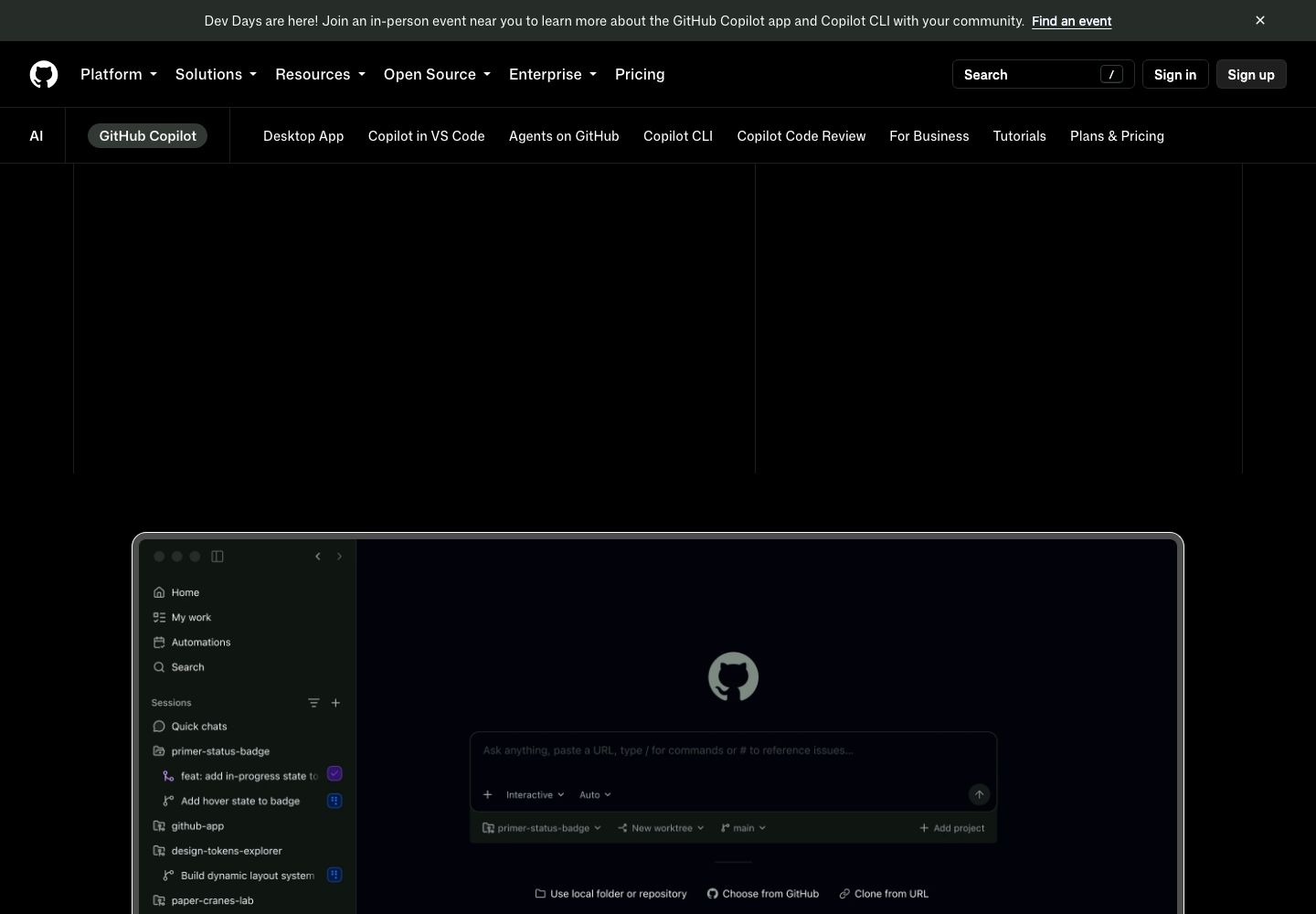
Task: Open Search in the app sidebar
Action: pyautogui.click(x=179, y=667)
